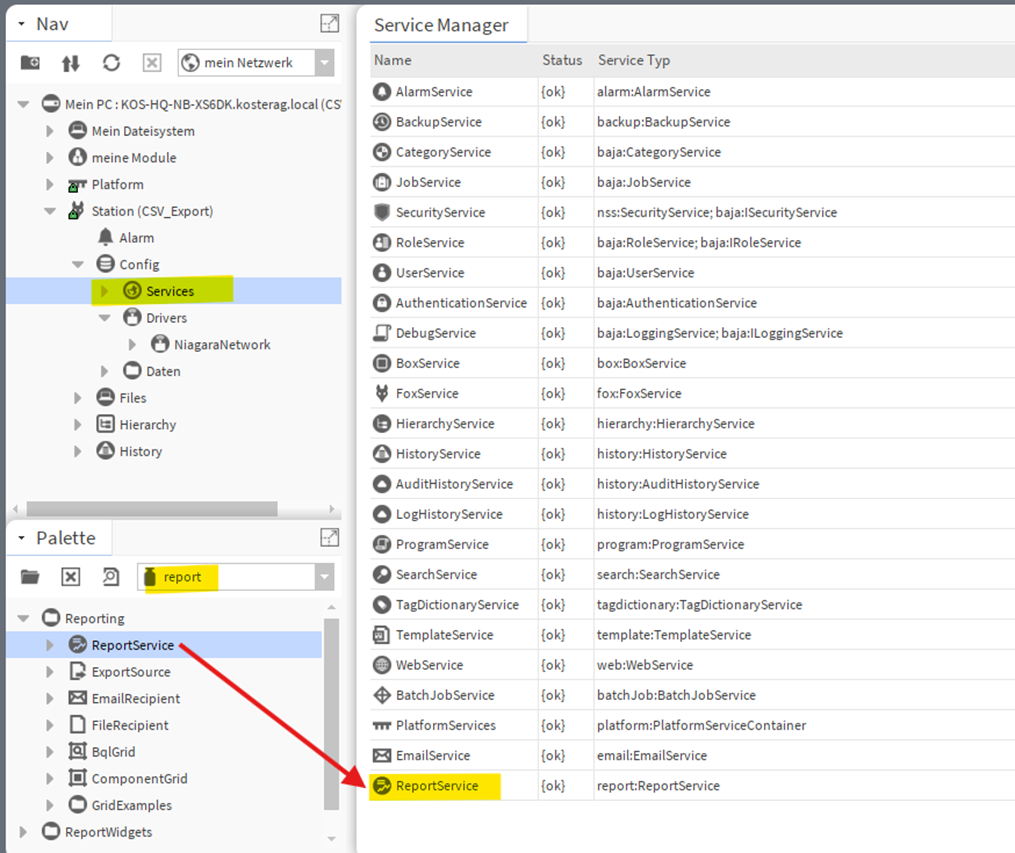1015x853 pixels.
Task: Click the BatchJobService icon
Action: tap(382, 695)
